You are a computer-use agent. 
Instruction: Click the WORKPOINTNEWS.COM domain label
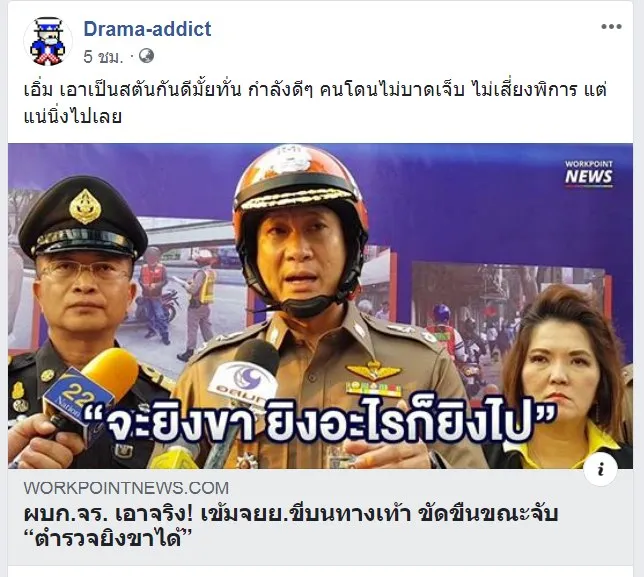[x=126, y=488]
